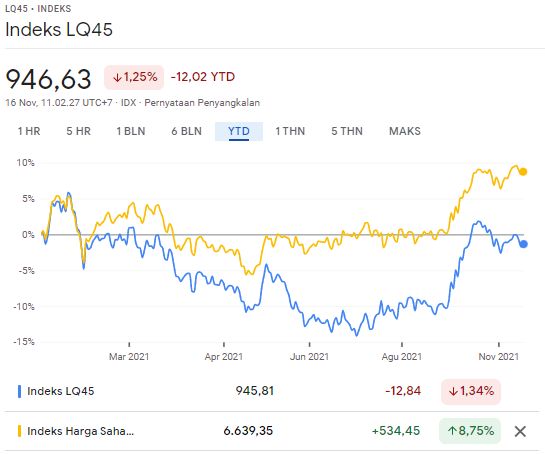
Task: Click the Indeks Harga Saha... row label
Action: coord(80,431)
